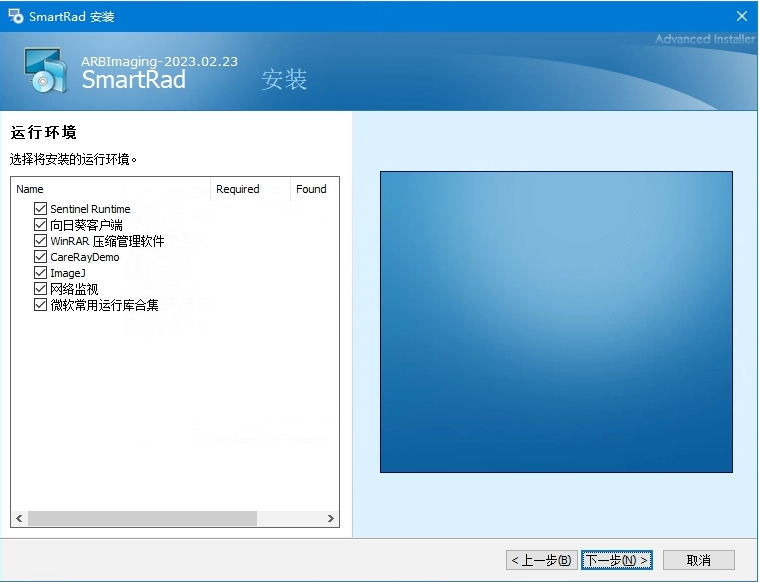Viewport: 759px width, 582px height.
Task: Click the SmartRad computer and disc logo
Action: point(46,70)
